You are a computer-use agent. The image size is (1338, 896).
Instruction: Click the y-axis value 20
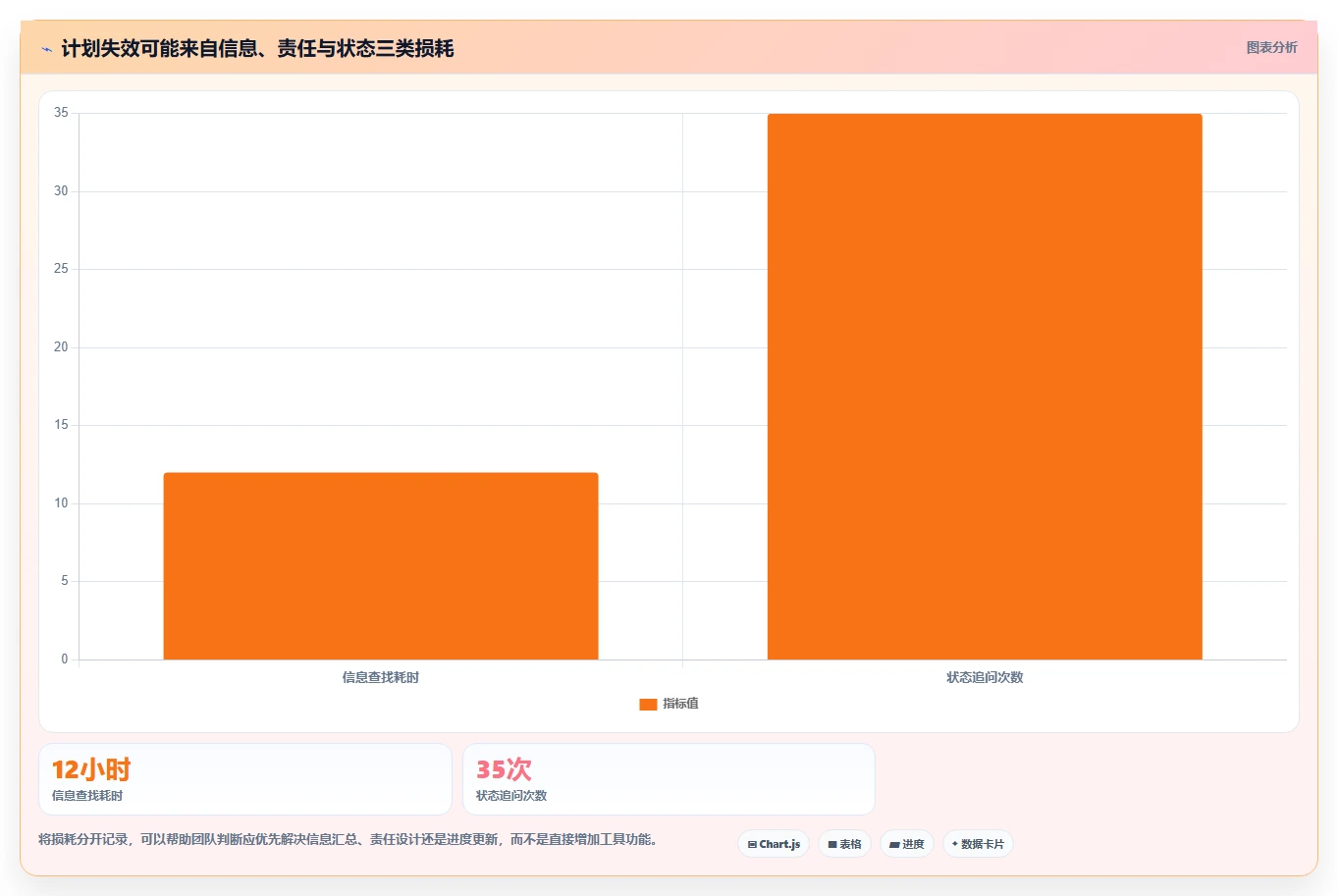coord(61,347)
